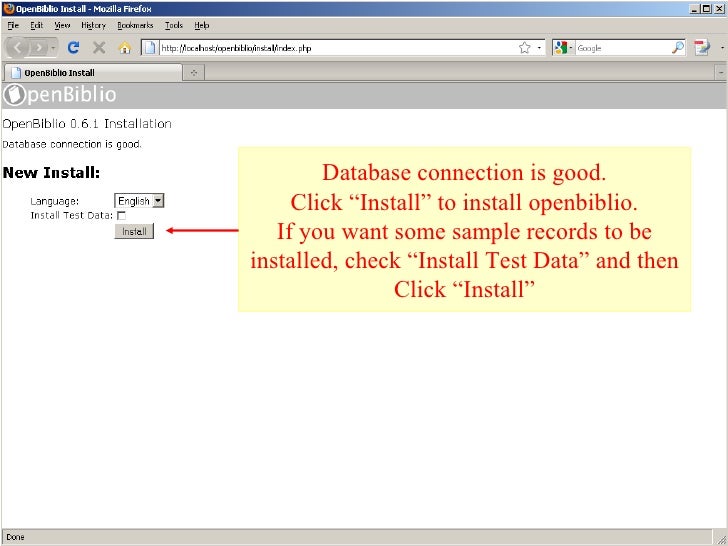Image resolution: width=728 pixels, height=546 pixels.
Task: Maximize the Firefox window
Action: click(x=706, y=8)
